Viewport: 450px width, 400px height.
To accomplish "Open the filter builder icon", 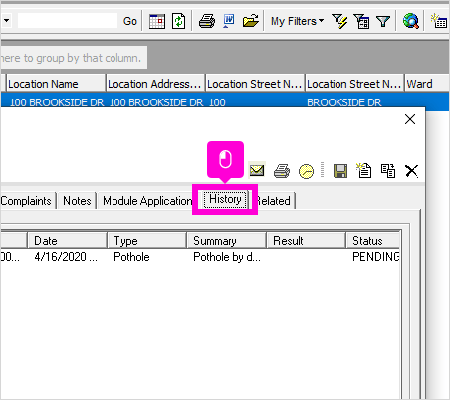I will click(x=361, y=22).
